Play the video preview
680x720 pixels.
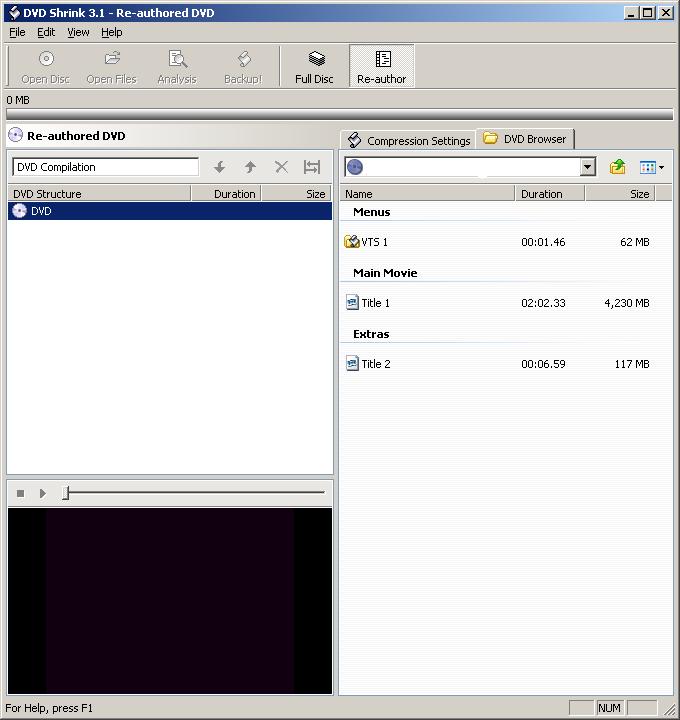coord(43,494)
